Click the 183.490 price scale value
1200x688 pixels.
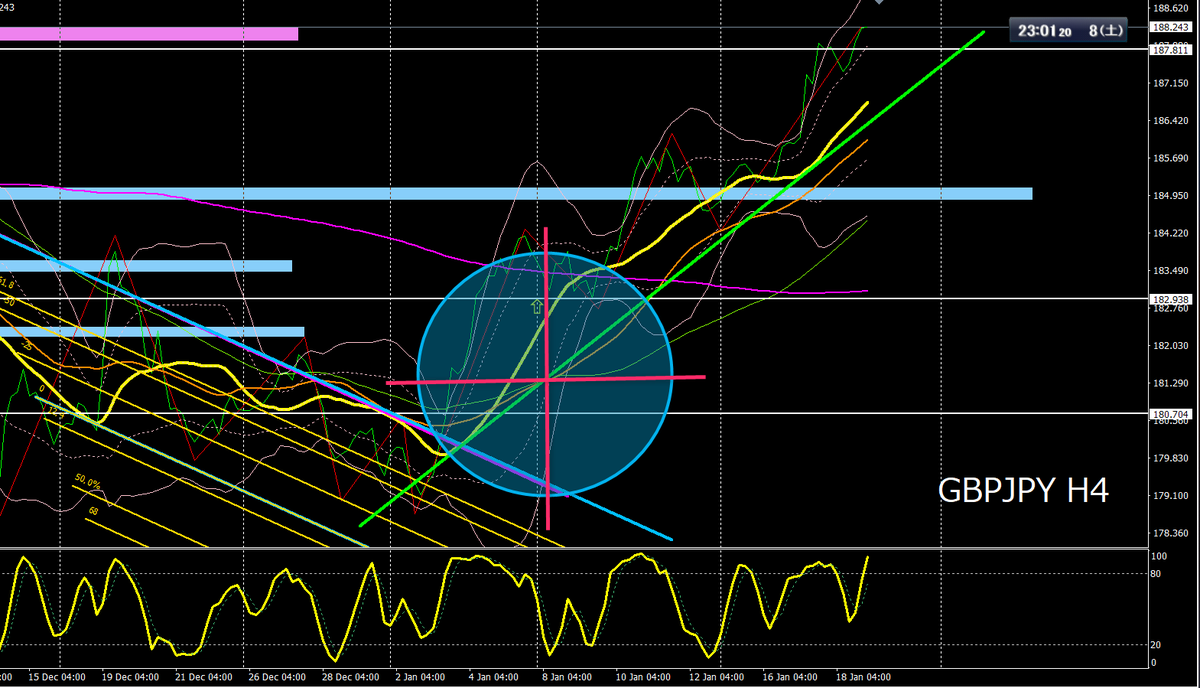pyautogui.click(x=1171, y=271)
